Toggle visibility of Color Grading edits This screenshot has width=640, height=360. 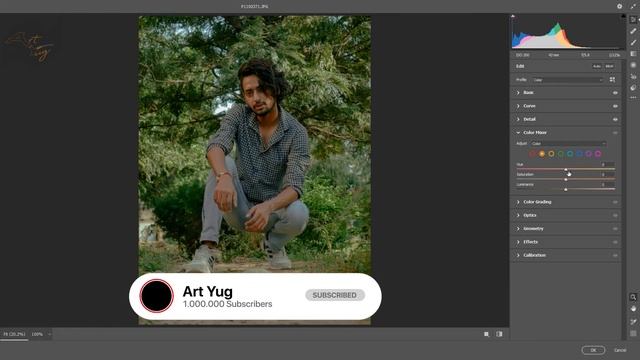[615, 202]
